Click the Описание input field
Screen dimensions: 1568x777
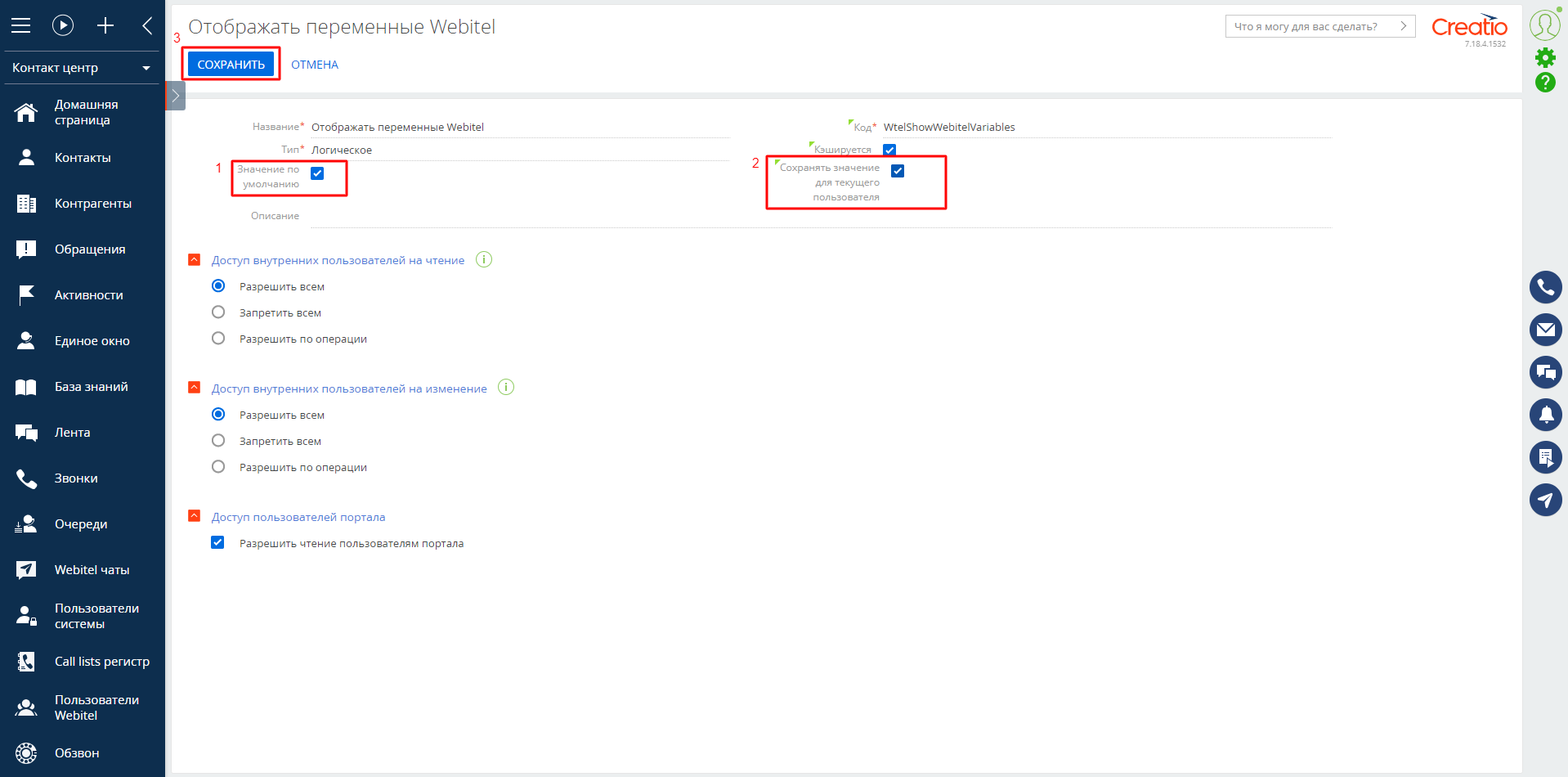[821, 216]
